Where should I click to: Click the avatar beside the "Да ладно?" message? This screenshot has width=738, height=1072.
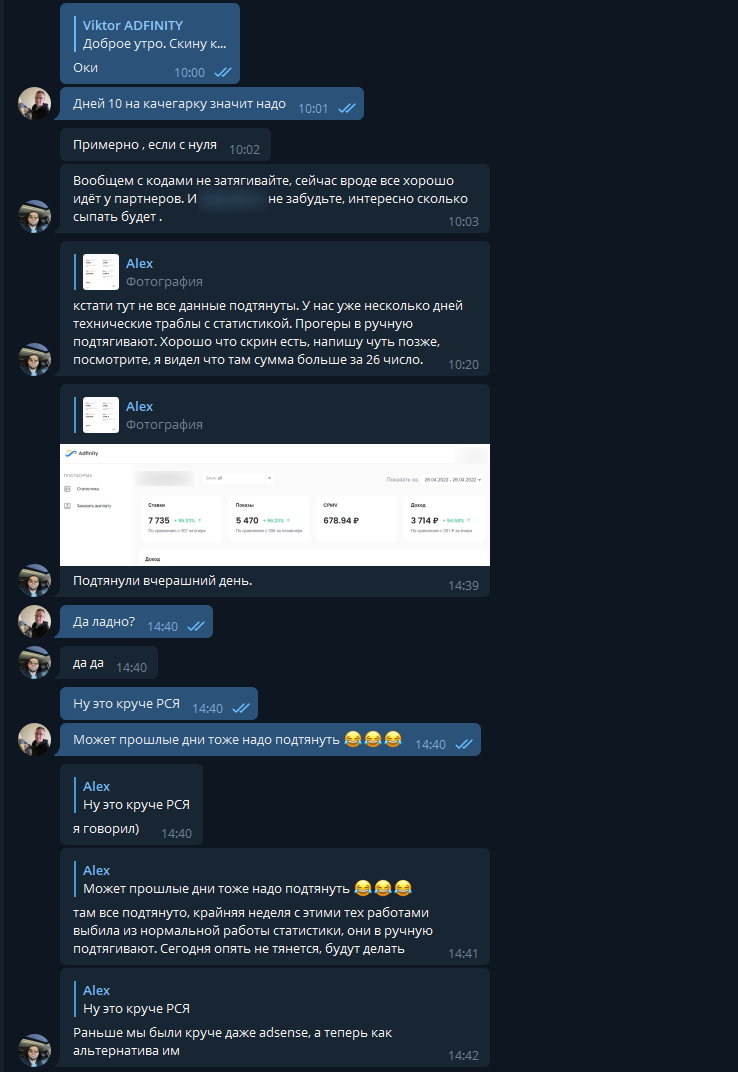(x=34, y=621)
